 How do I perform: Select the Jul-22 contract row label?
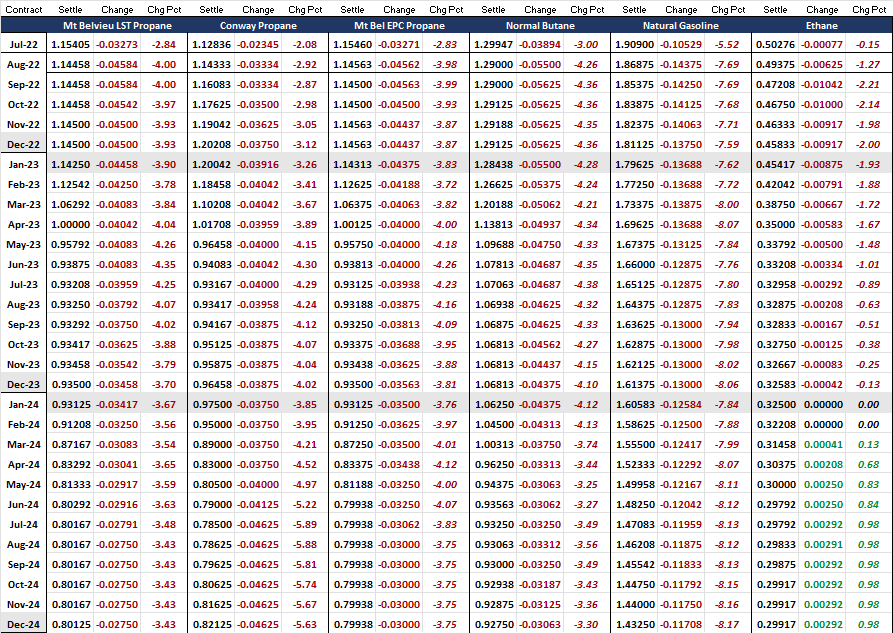(23, 44)
